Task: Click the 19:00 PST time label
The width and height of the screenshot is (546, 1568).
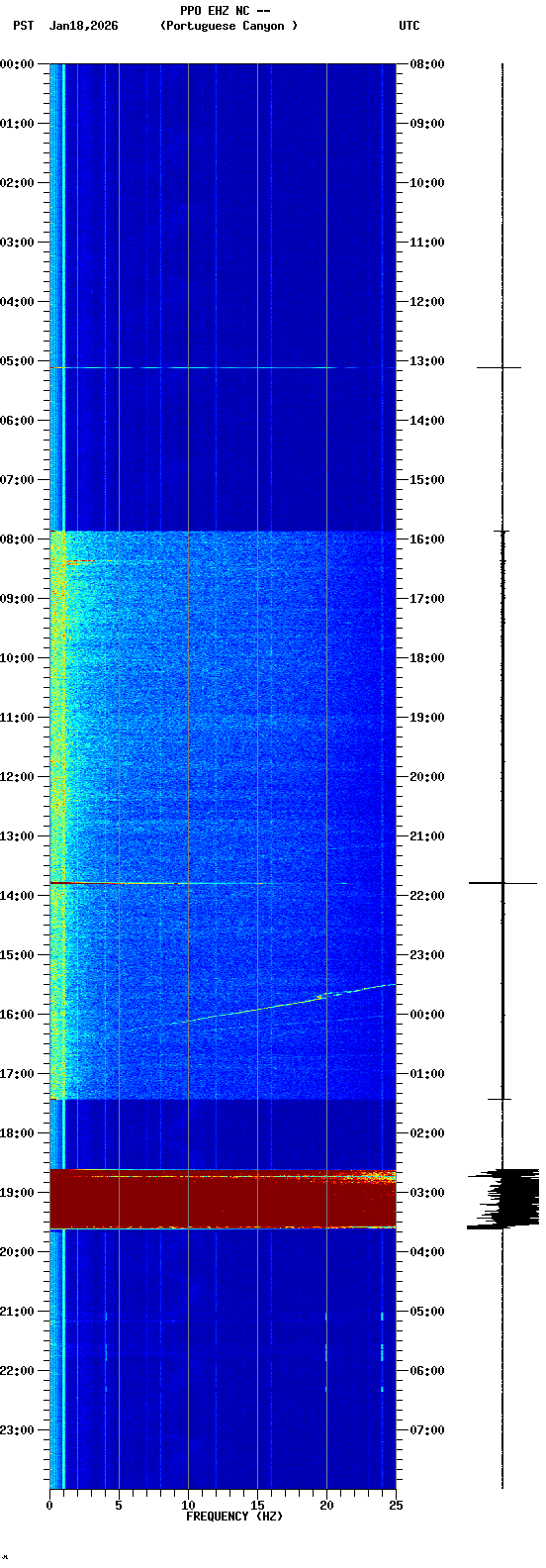Action: (x=17, y=1193)
